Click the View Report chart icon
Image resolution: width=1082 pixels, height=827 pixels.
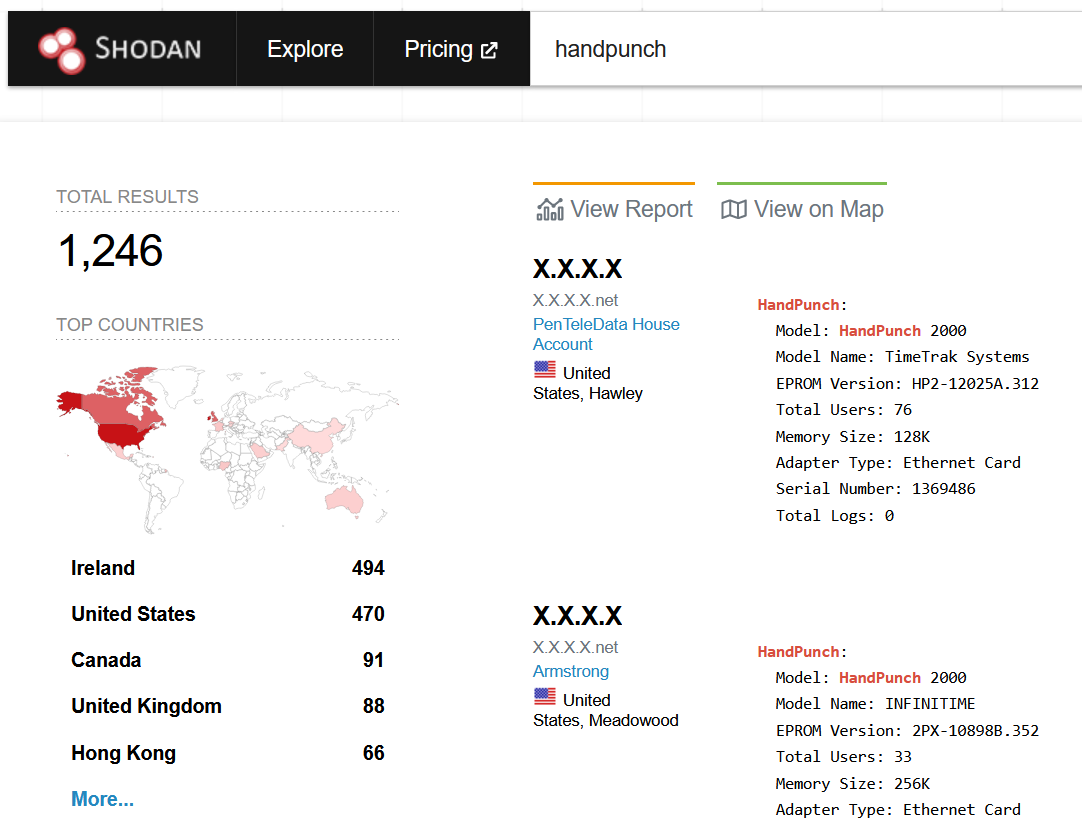coord(550,209)
